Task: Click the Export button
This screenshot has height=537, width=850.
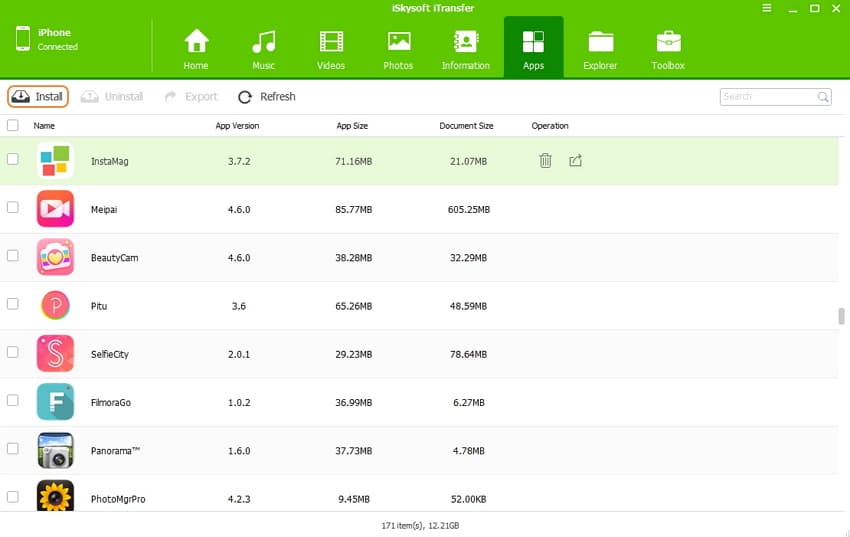Action: pyautogui.click(x=191, y=96)
